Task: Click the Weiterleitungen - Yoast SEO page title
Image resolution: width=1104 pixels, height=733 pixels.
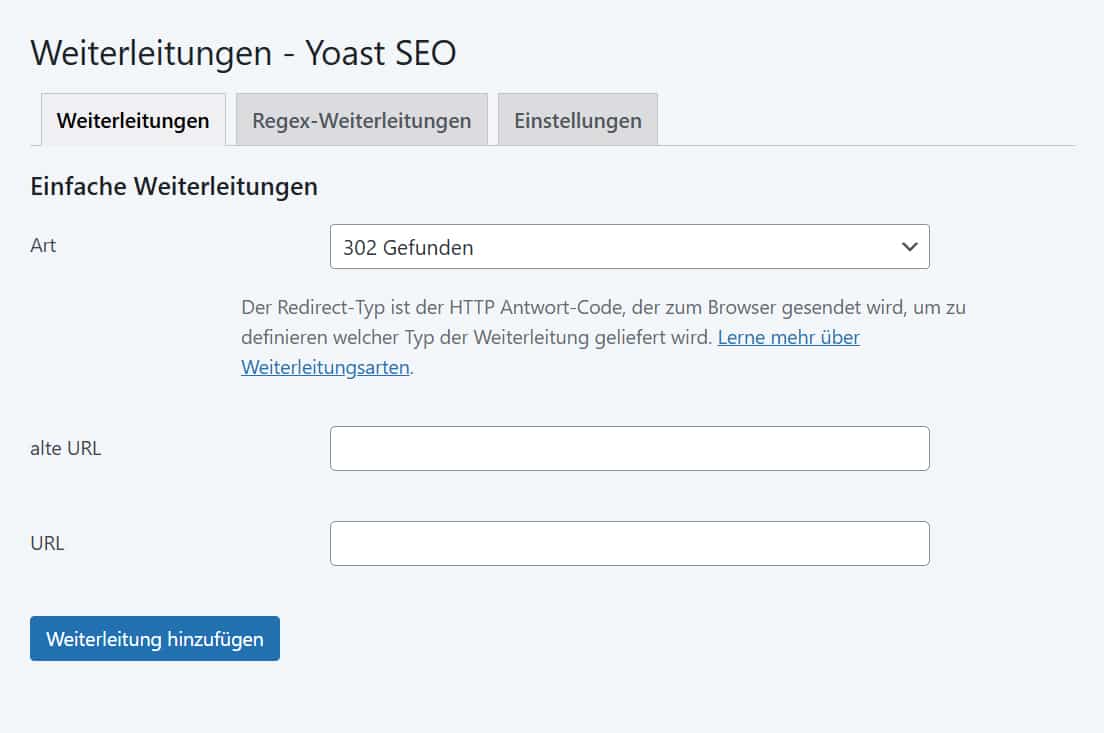Action: pos(244,53)
